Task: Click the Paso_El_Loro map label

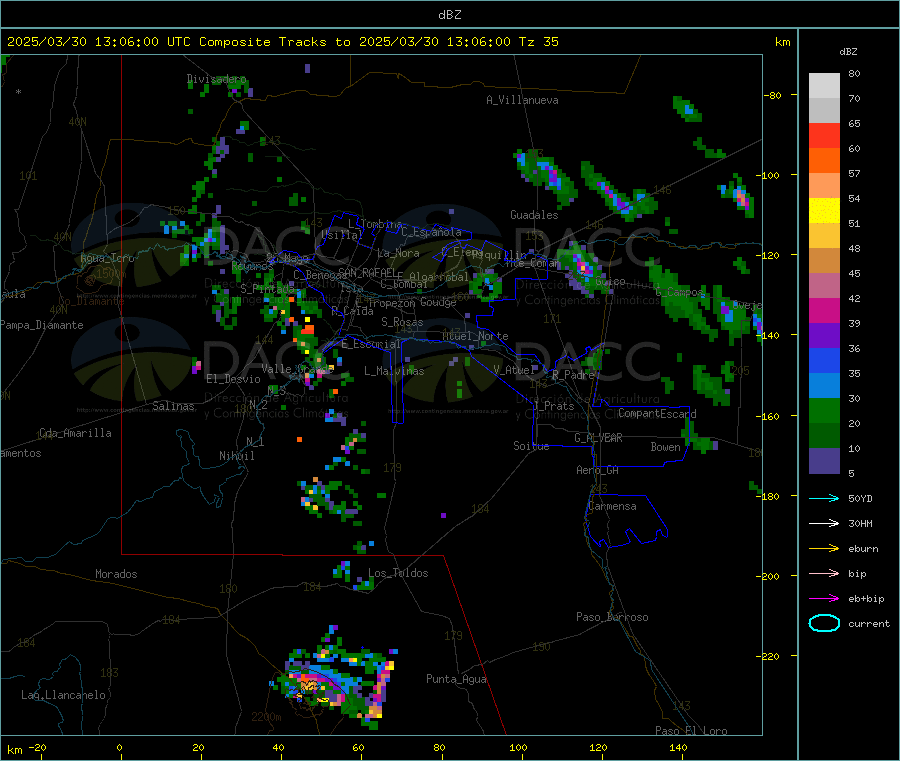Action: pos(691,731)
